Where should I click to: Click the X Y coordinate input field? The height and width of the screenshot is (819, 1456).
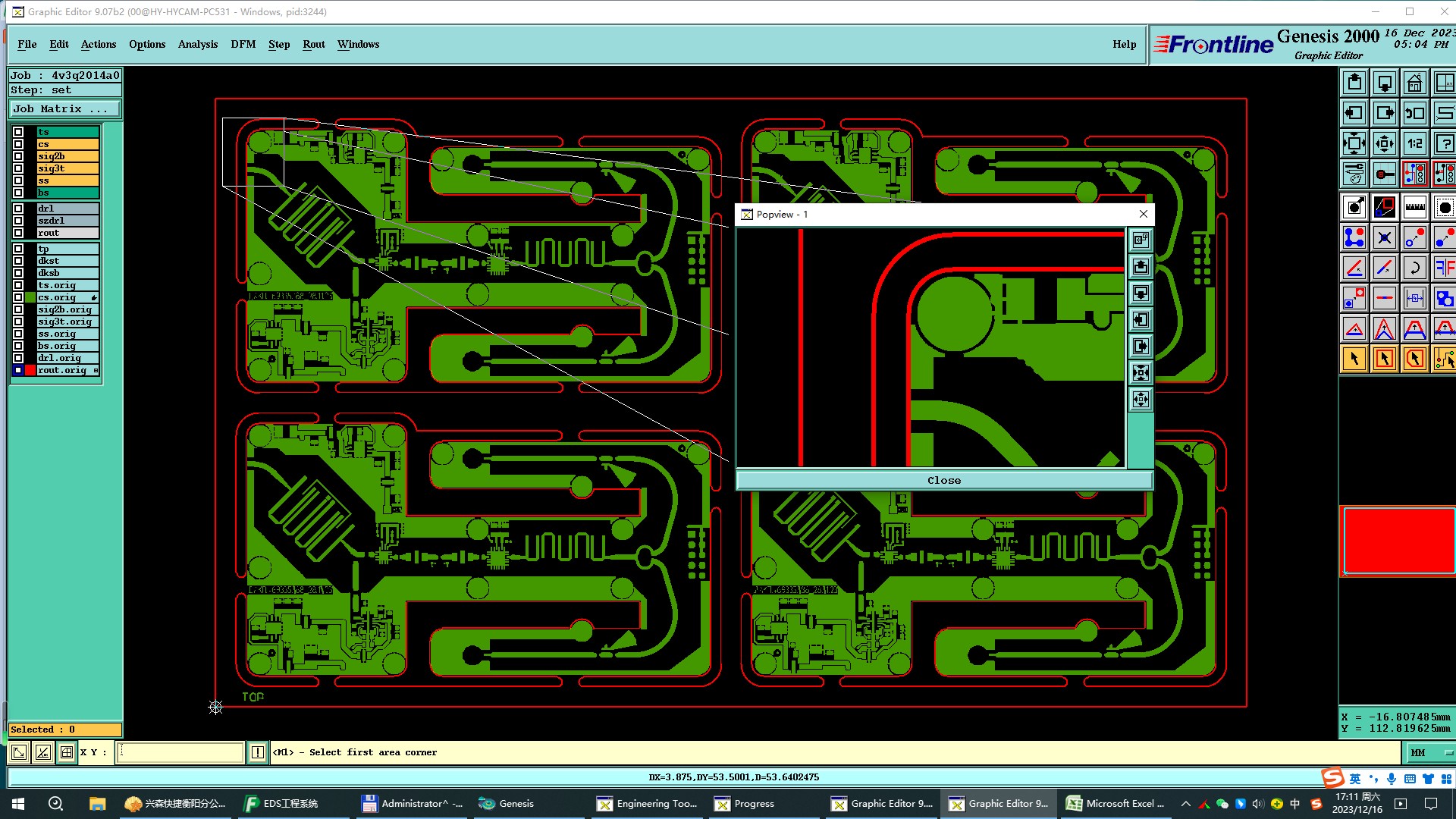(x=180, y=752)
